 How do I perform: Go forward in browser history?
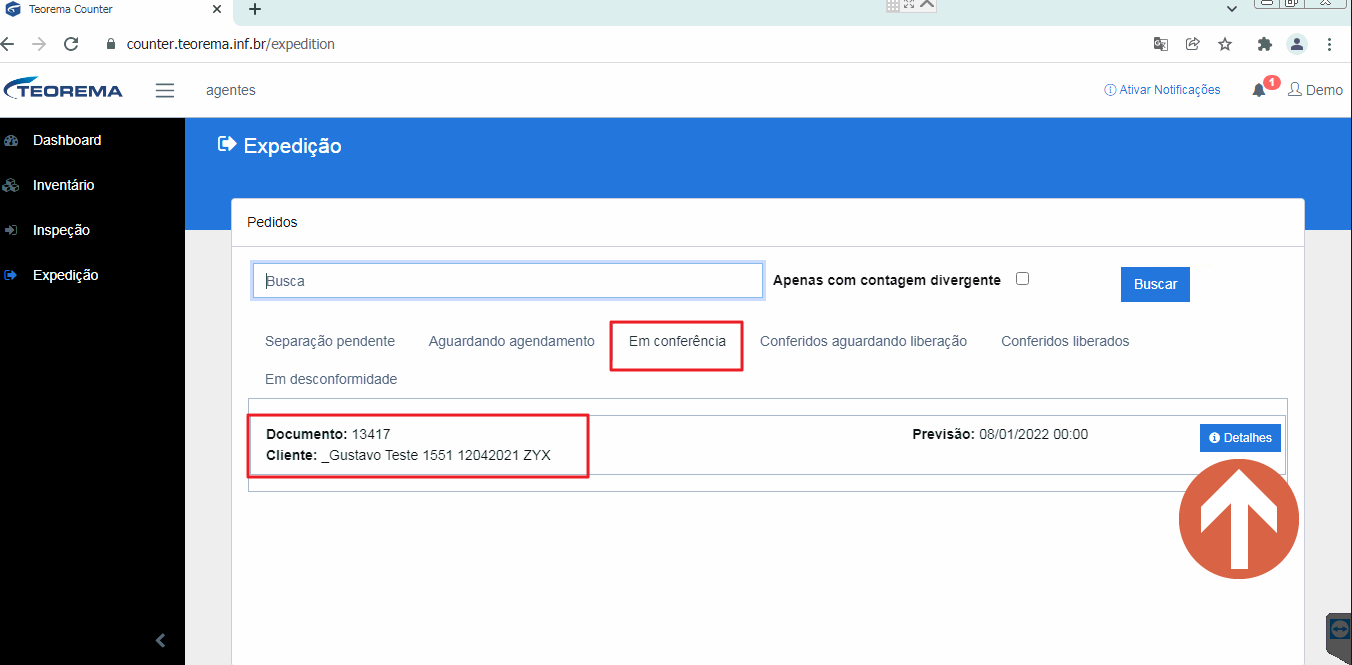pos(39,44)
